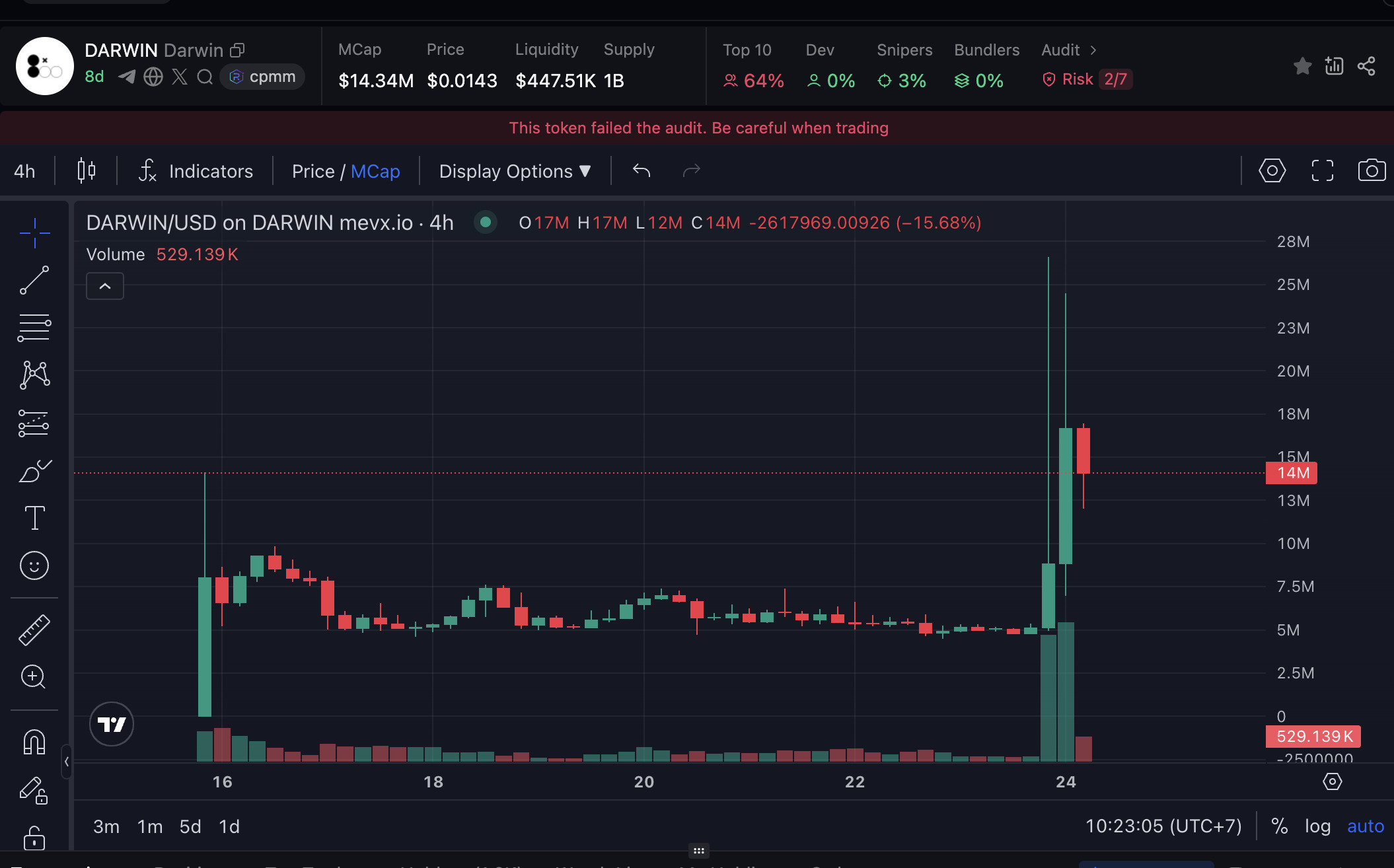Open the TradingView logo link
This screenshot has height=868, width=1394.
112,724
